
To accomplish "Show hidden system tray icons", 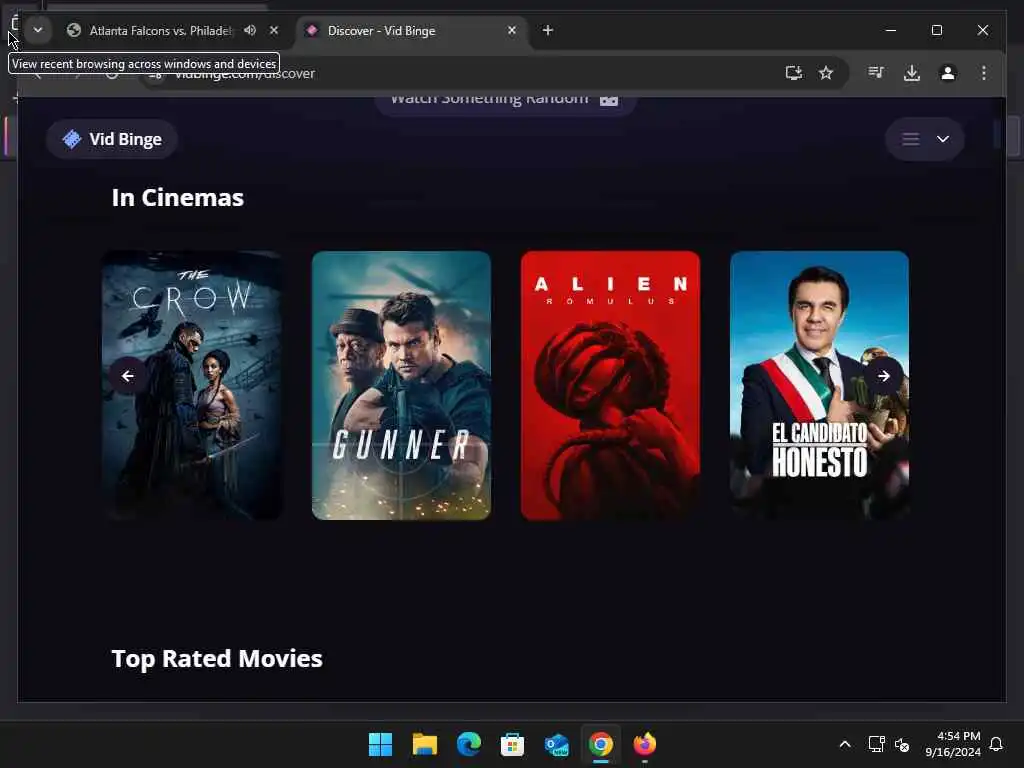I will [x=844, y=744].
